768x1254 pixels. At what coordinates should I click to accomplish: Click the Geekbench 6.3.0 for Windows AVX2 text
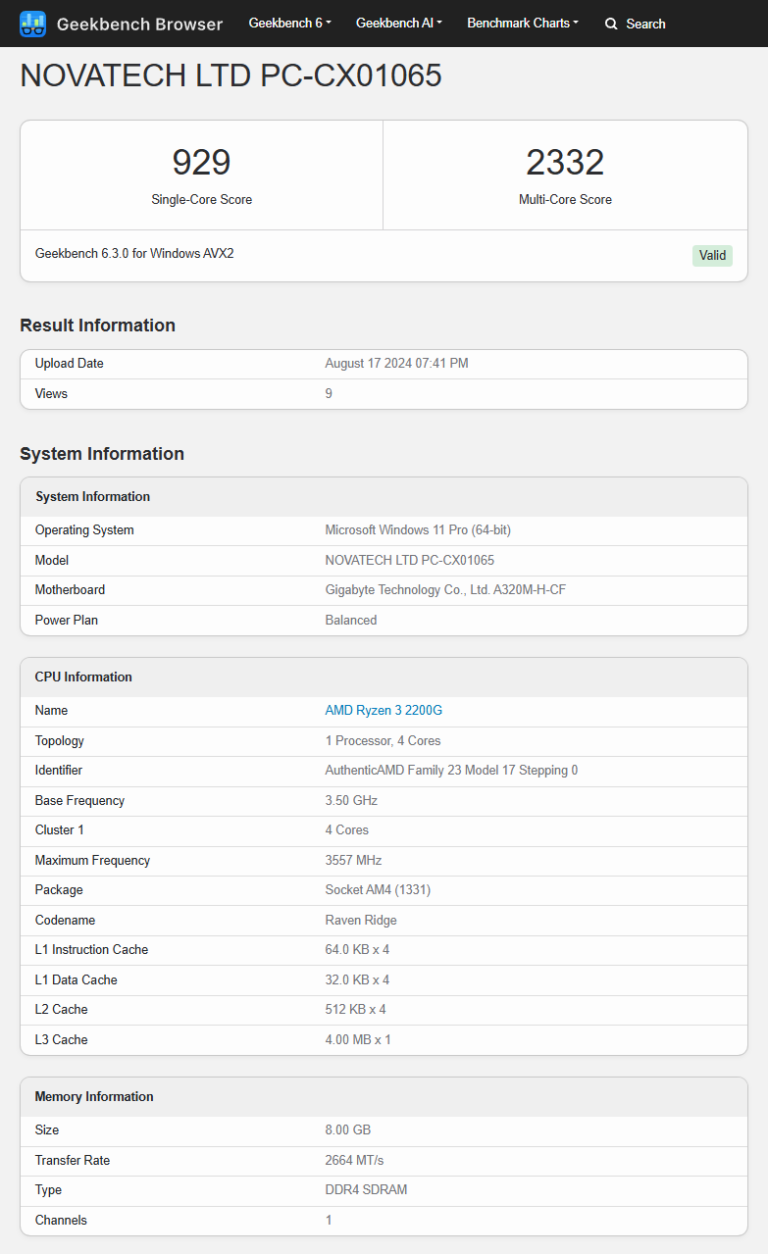(x=134, y=254)
